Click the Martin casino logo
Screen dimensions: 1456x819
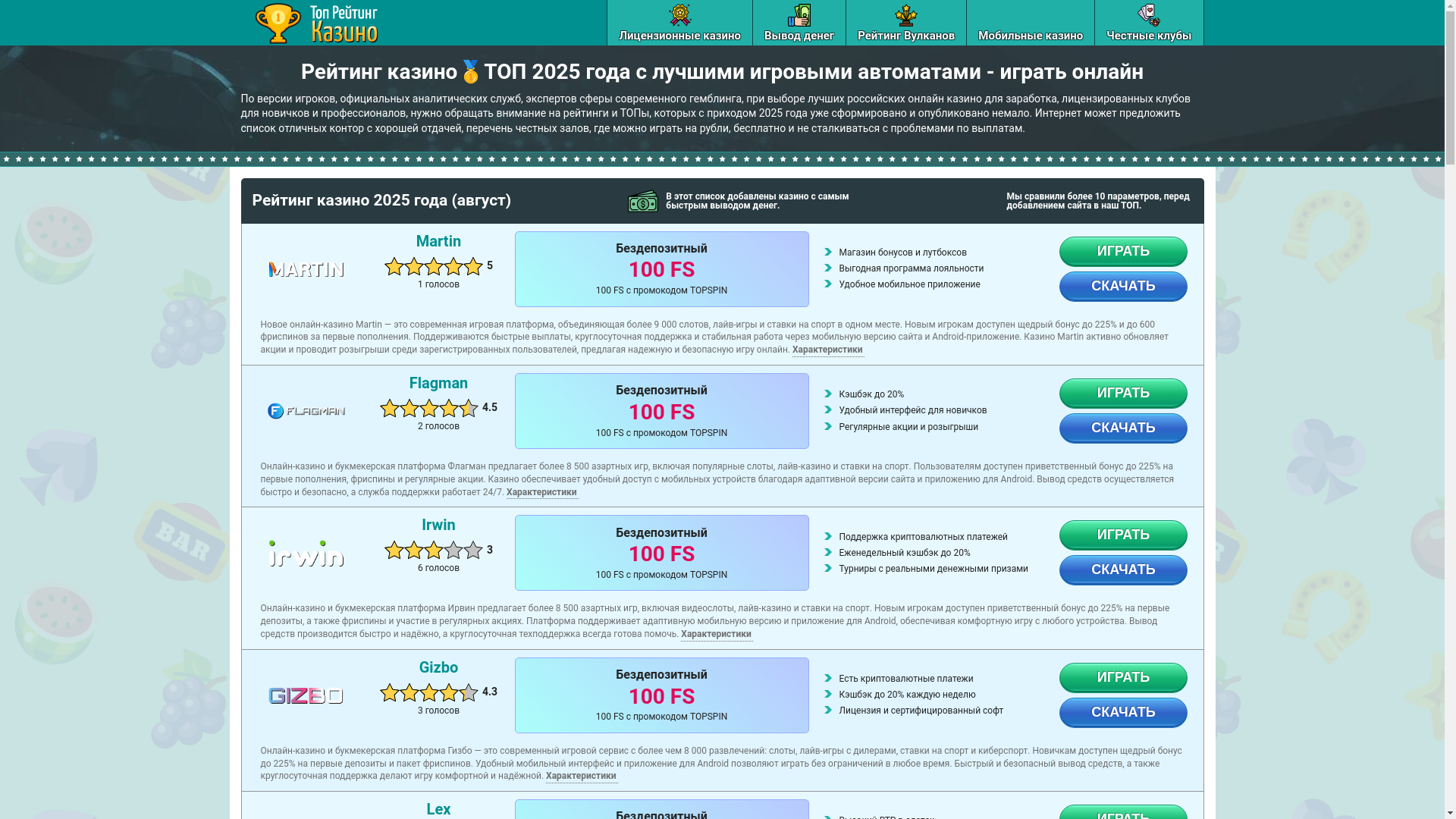pos(306,269)
